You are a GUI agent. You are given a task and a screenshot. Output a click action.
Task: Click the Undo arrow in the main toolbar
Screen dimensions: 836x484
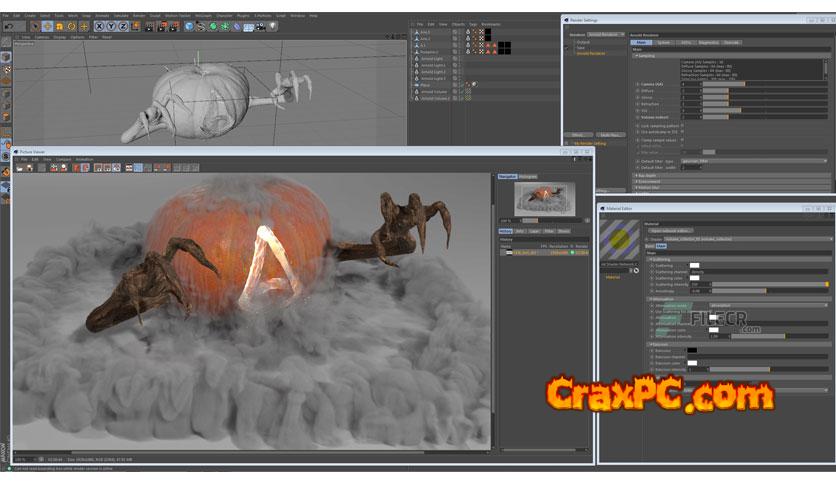tap(9, 26)
